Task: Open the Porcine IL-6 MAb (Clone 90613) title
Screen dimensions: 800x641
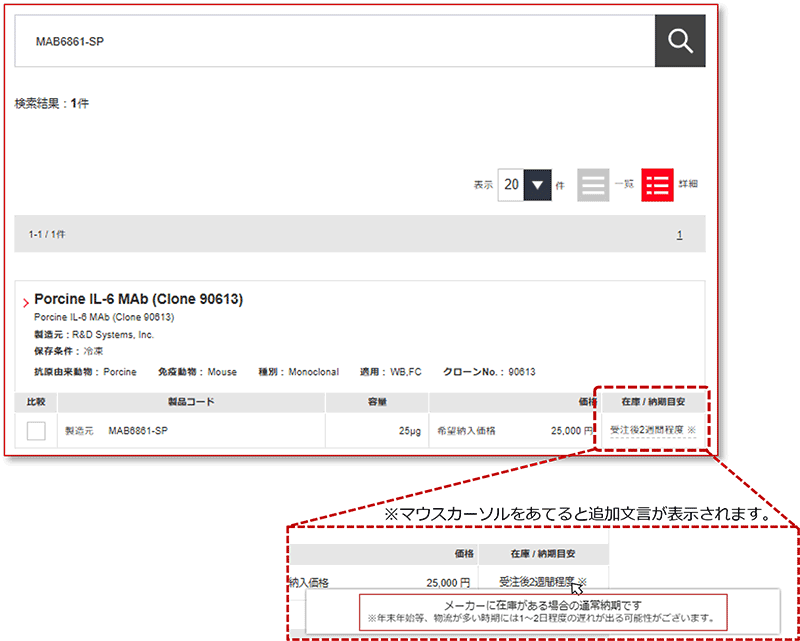Action: 138,299
